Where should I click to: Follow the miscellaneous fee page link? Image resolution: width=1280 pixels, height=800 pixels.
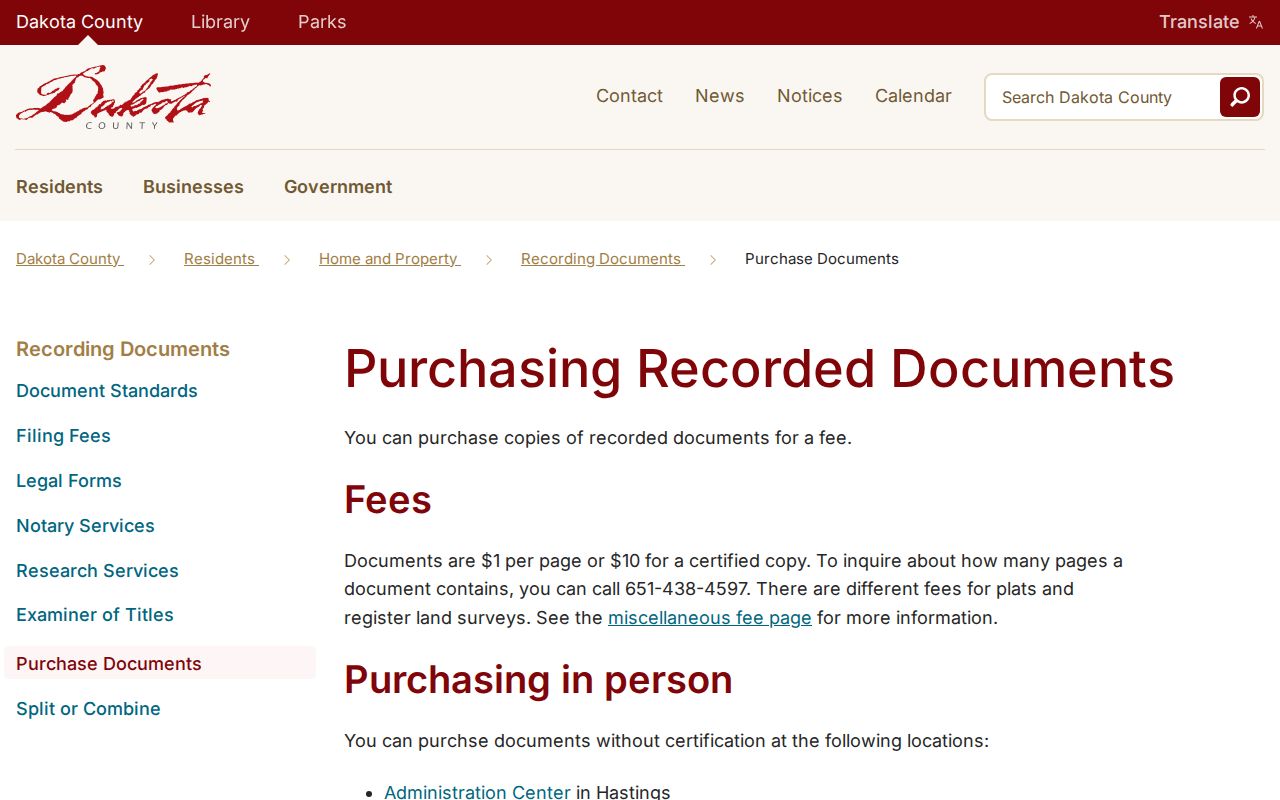(710, 618)
